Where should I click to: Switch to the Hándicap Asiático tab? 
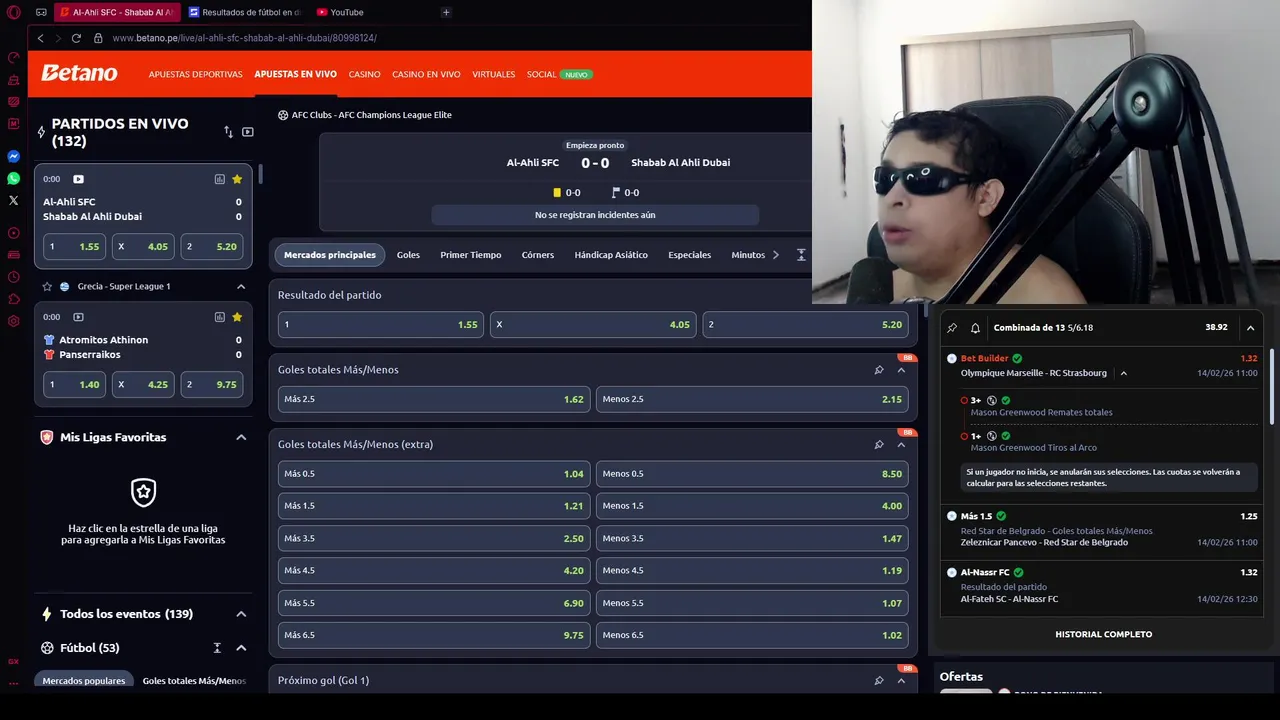611,255
